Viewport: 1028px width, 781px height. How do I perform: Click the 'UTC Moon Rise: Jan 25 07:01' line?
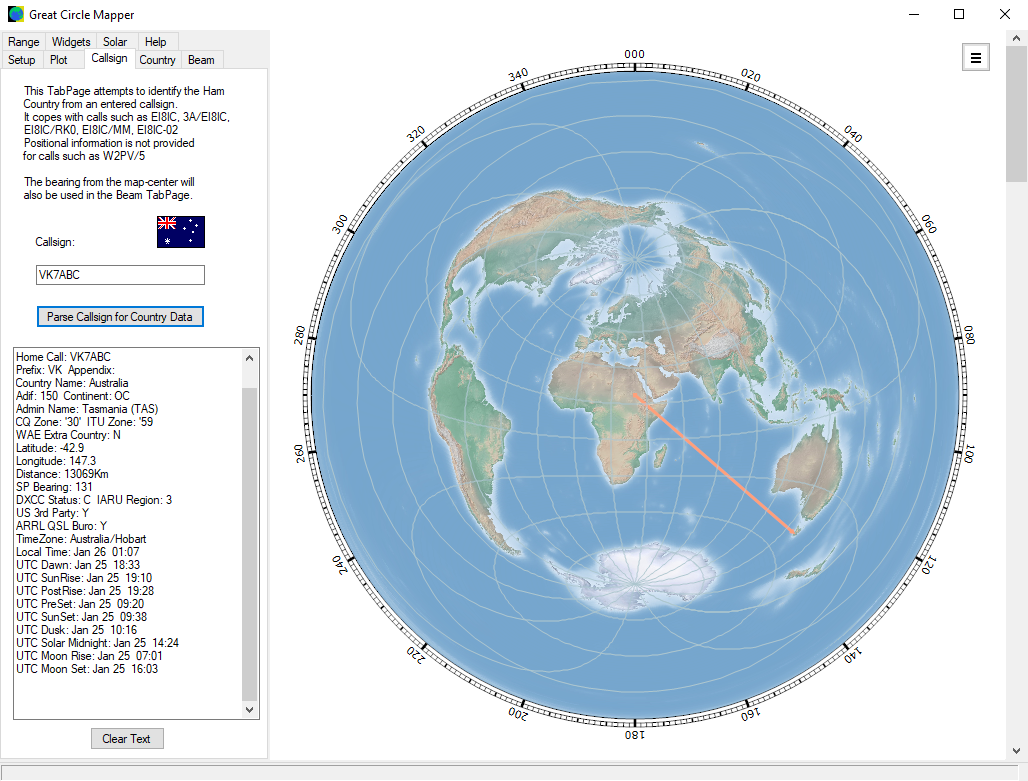(89, 656)
